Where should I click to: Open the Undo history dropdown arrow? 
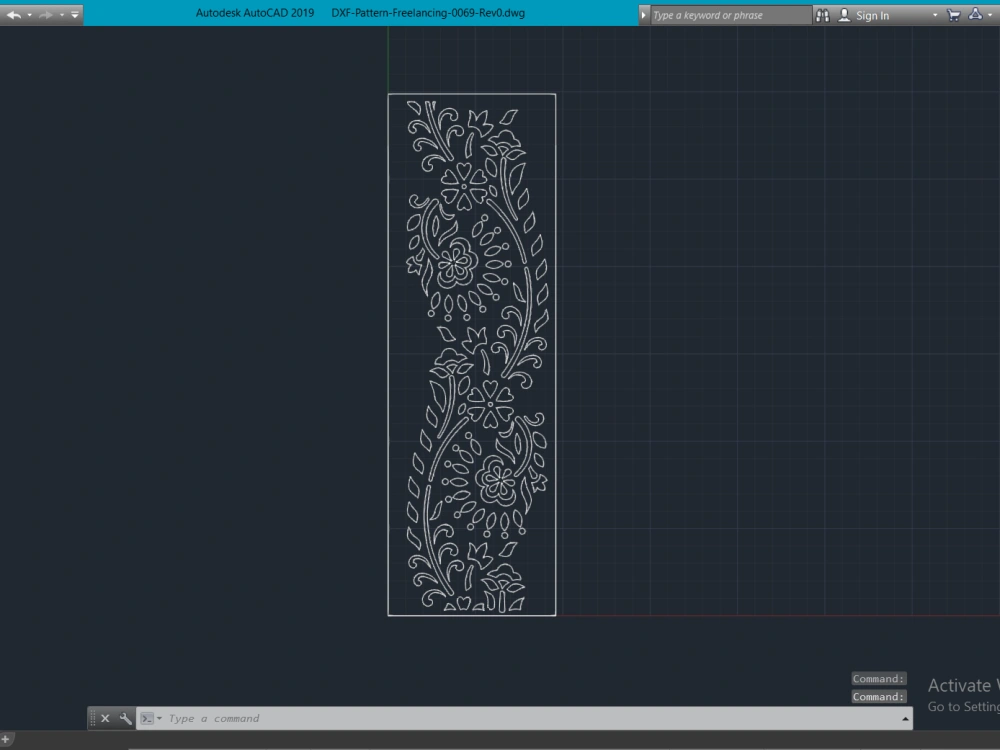(x=29, y=14)
